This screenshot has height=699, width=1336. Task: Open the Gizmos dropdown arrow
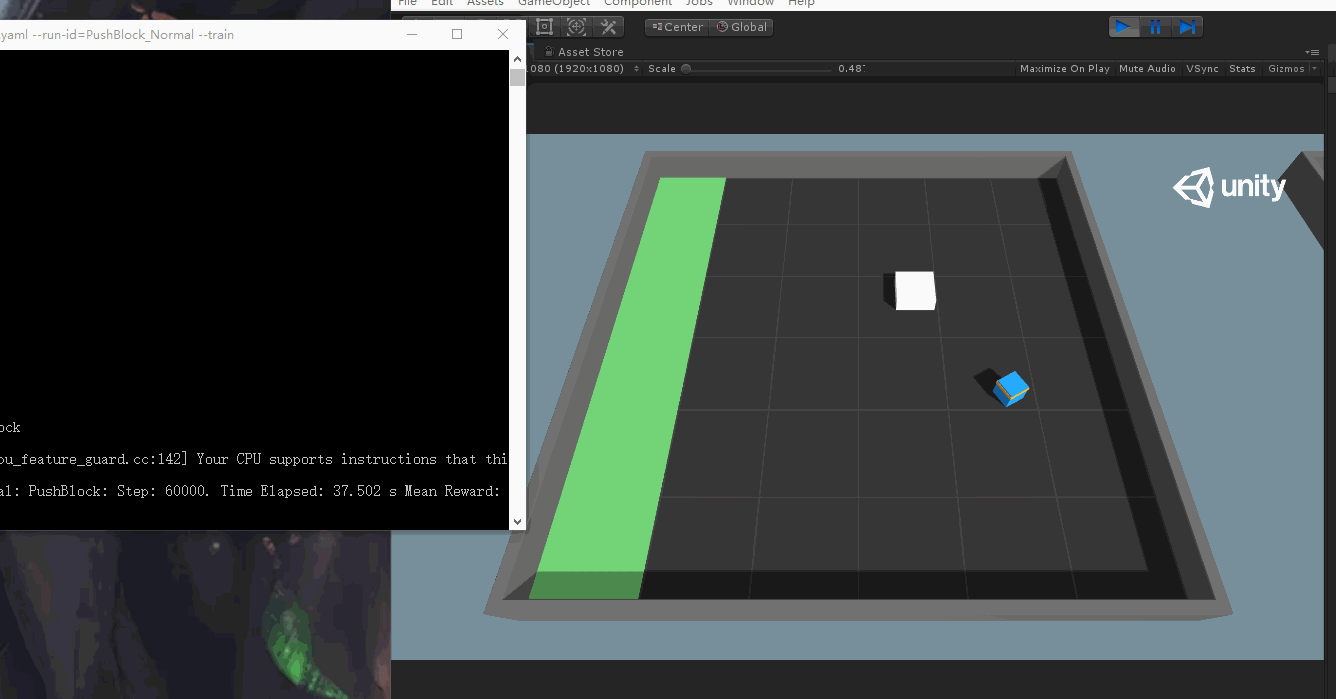click(1314, 69)
